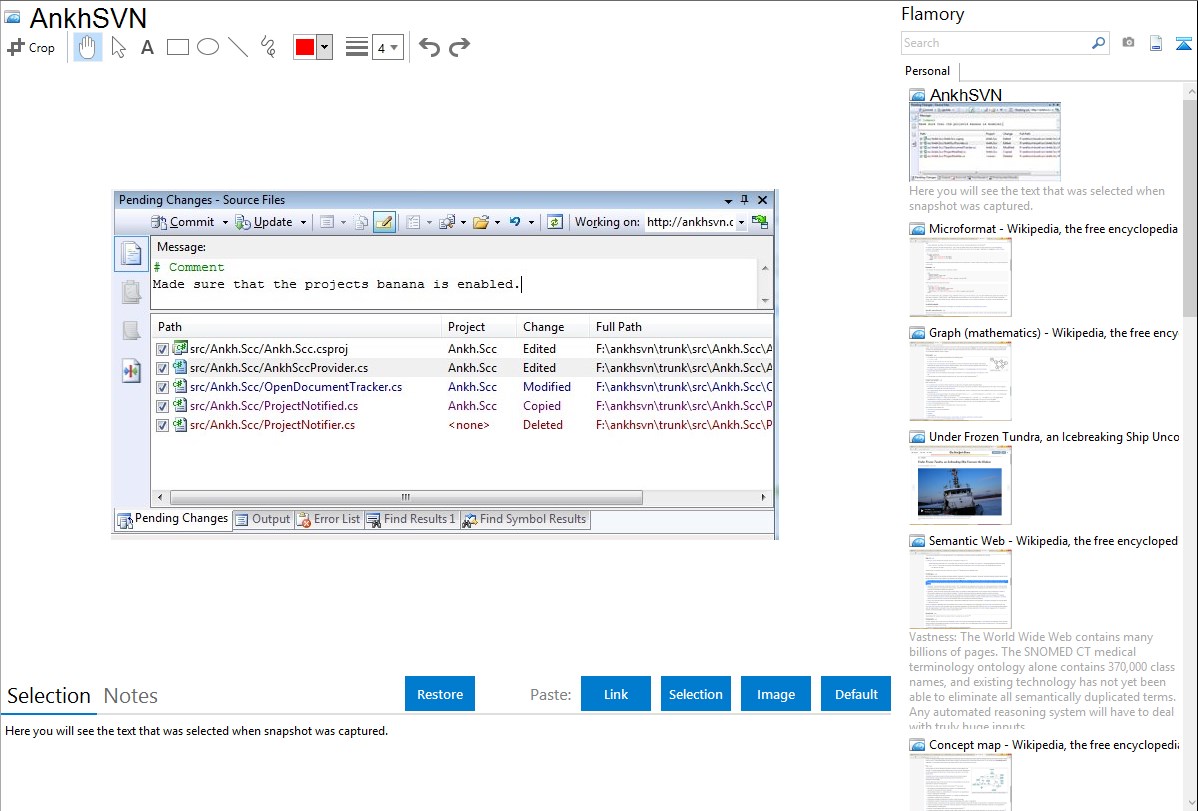
Task: Pick the rectangle shape tool
Action: click(177, 47)
